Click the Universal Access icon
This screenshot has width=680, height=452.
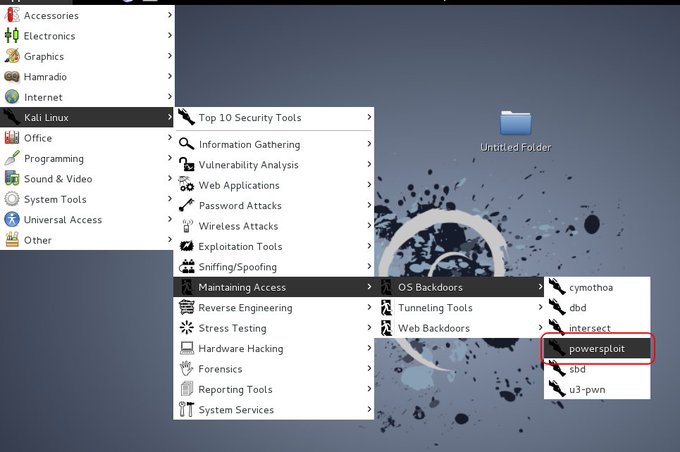12,219
